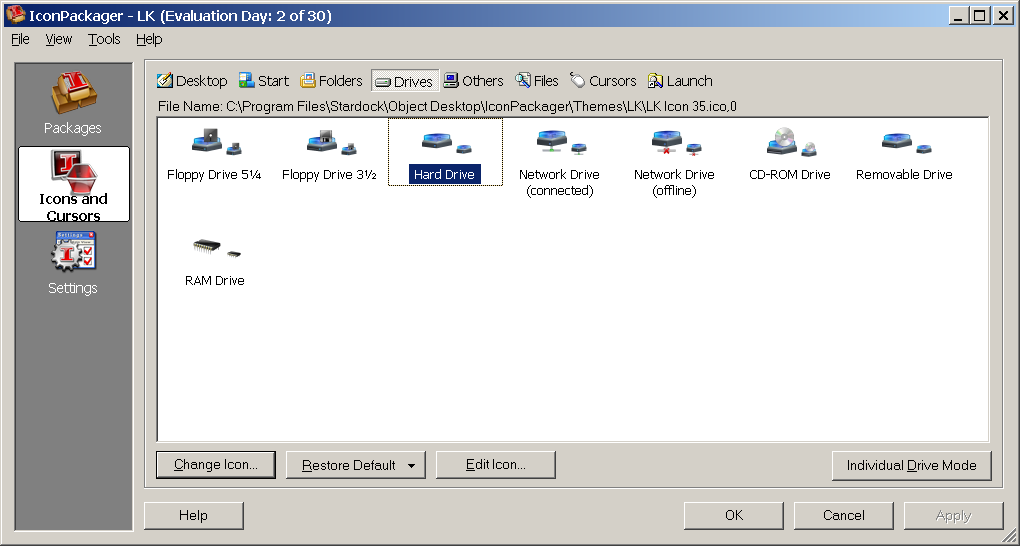The image size is (1020, 546).
Task: Click the Apply button
Action: click(954, 515)
